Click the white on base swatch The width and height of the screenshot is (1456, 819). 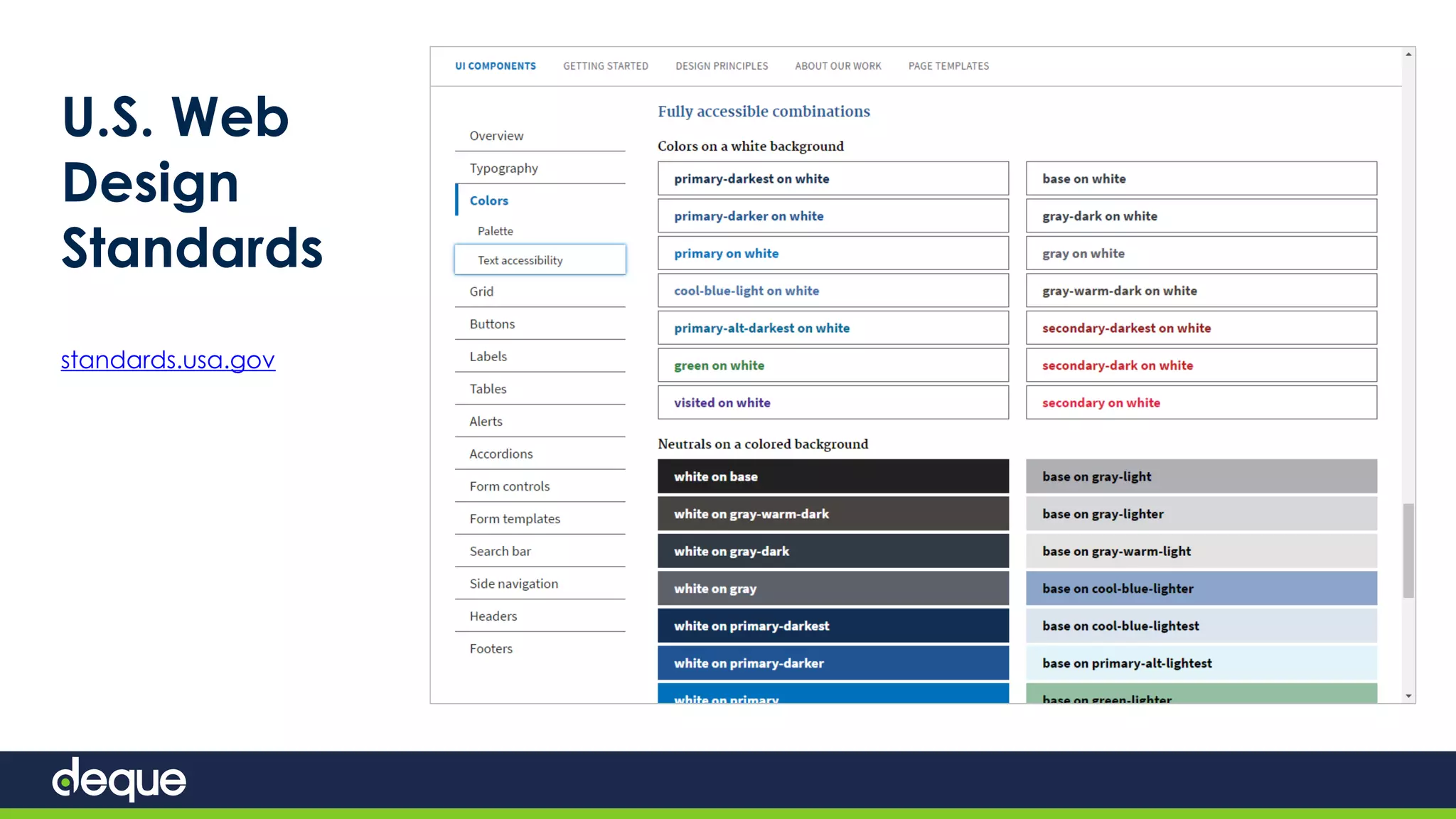833,476
